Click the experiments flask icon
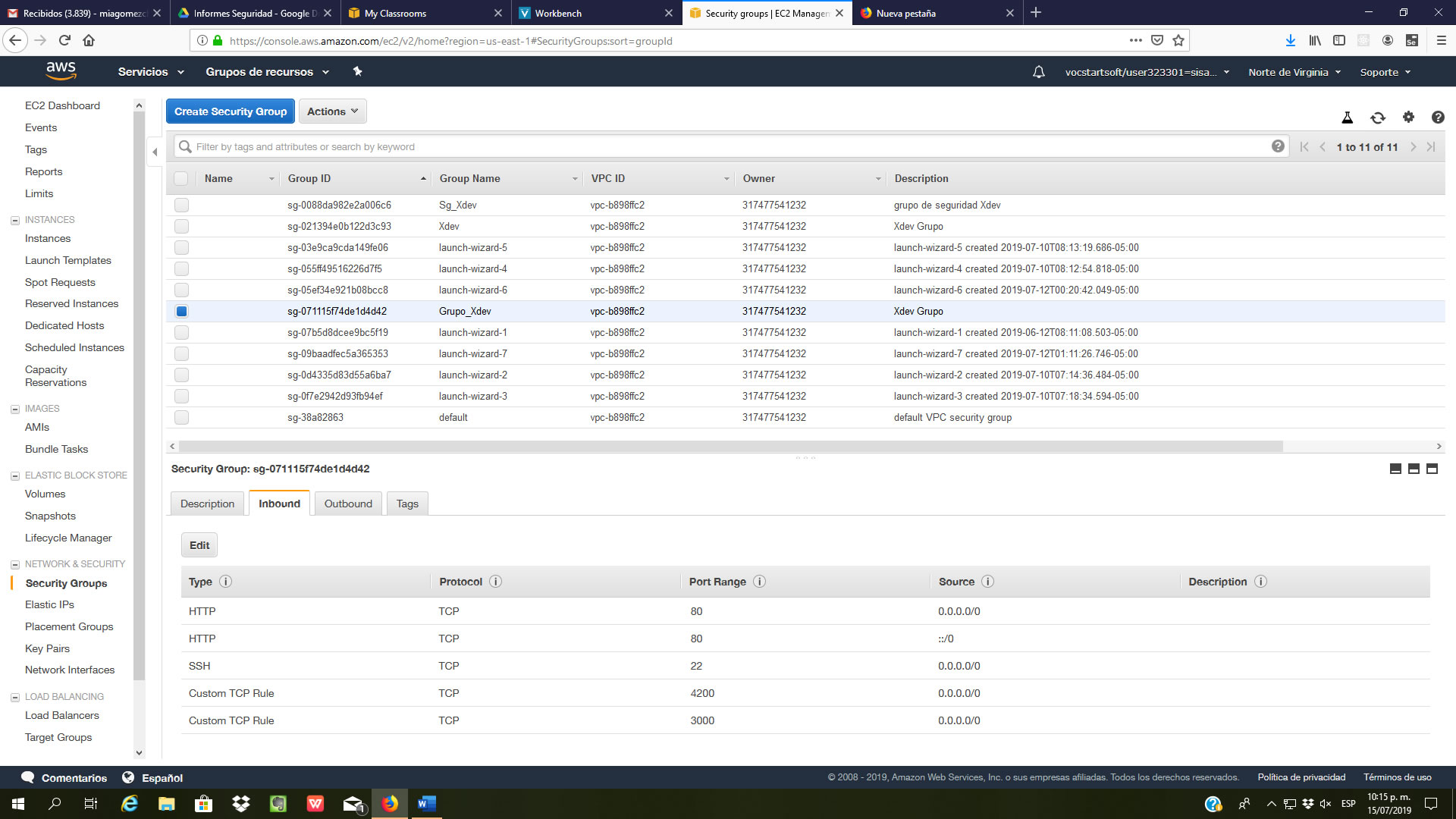 click(1347, 118)
